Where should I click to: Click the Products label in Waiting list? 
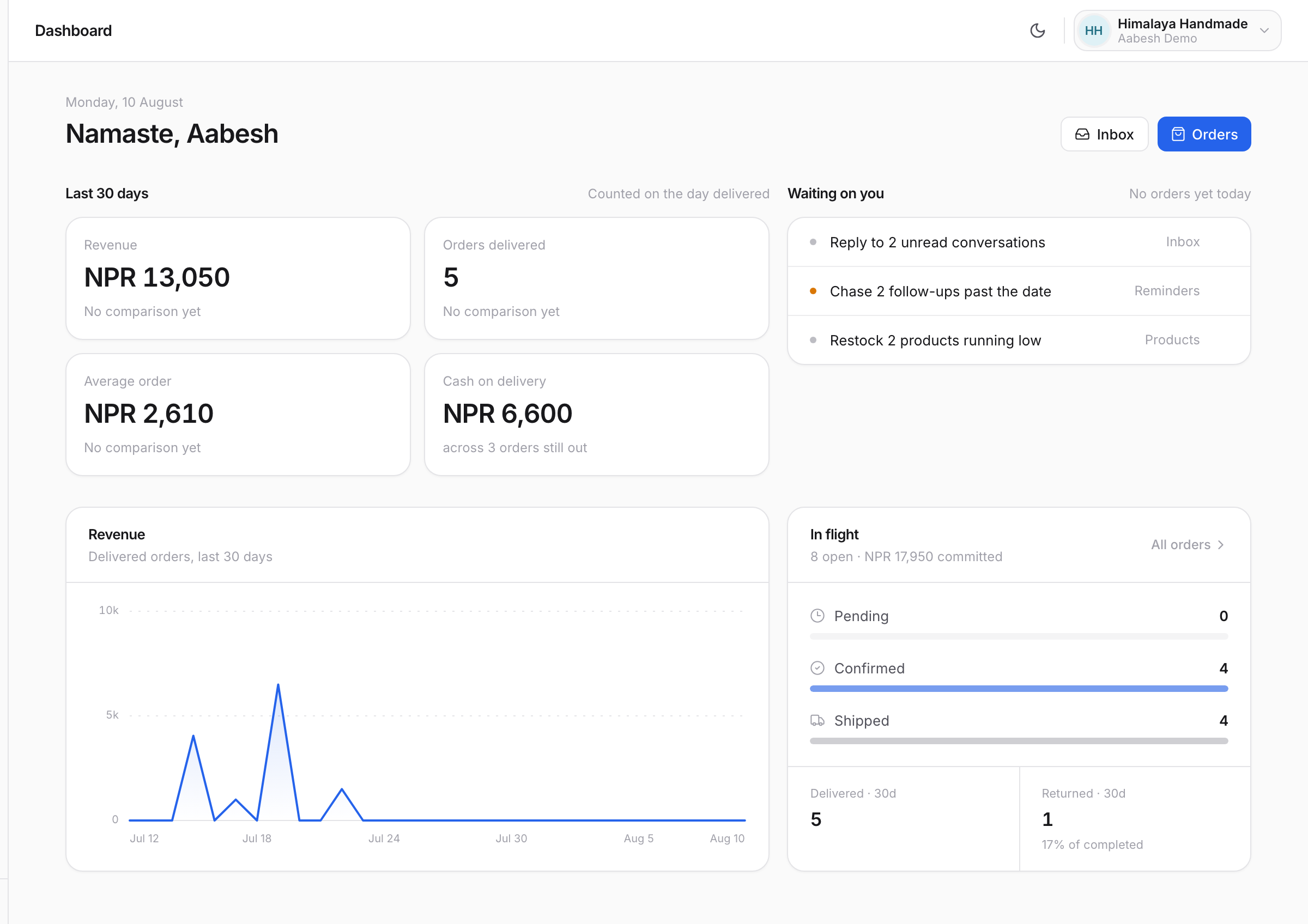click(x=1172, y=340)
